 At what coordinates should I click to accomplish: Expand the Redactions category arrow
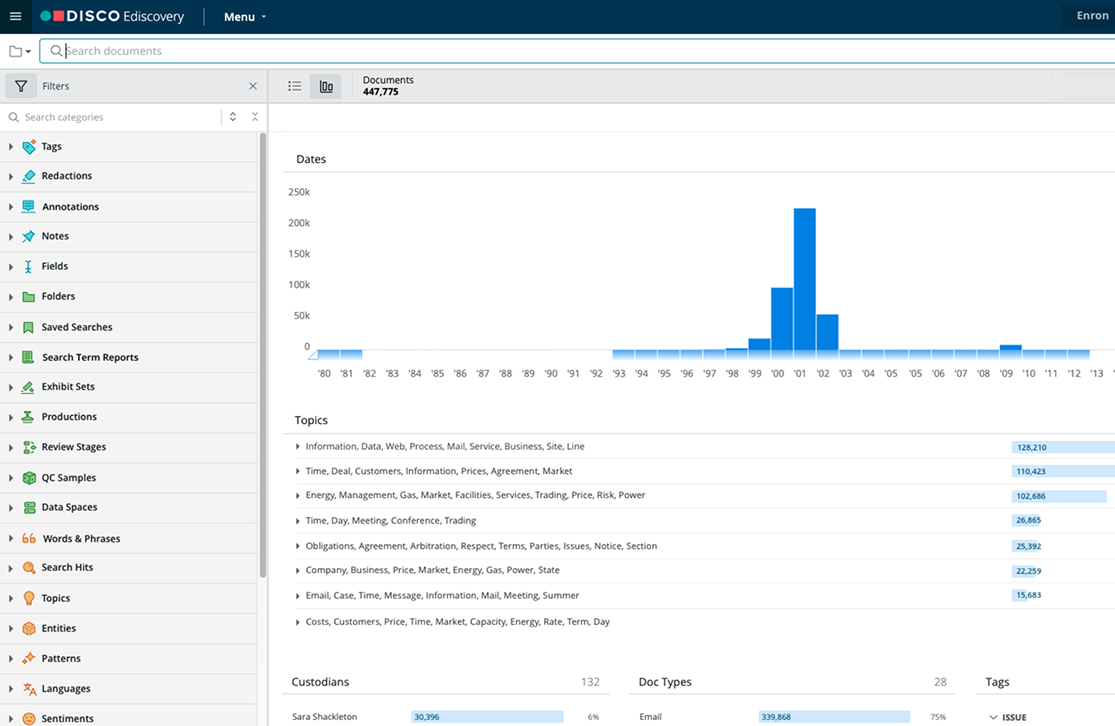click(11, 176)
